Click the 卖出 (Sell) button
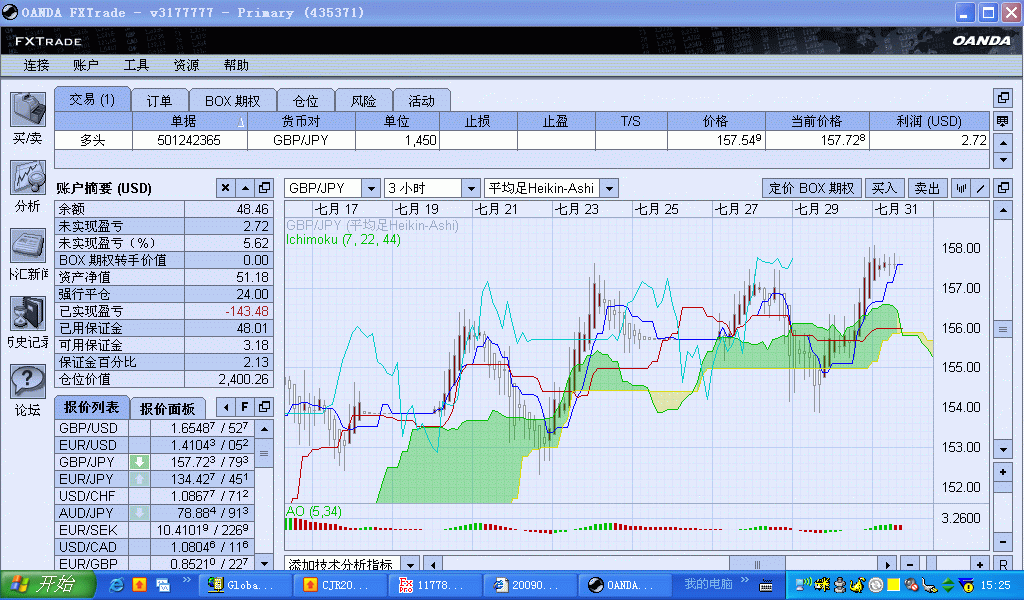The image size is (1024, 600). click(927, 188)
